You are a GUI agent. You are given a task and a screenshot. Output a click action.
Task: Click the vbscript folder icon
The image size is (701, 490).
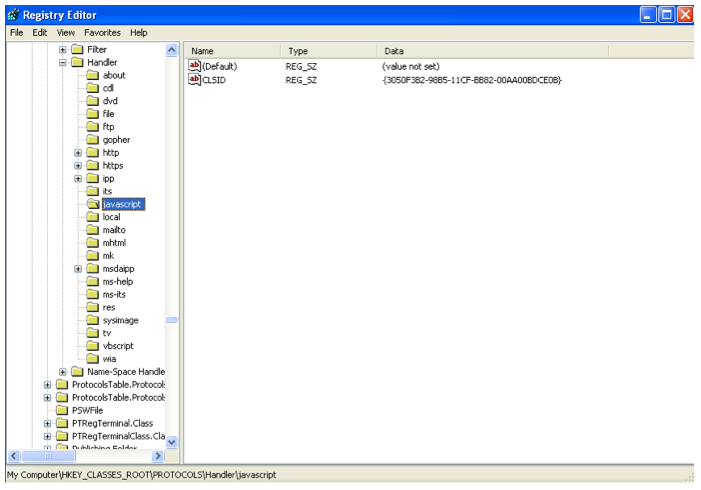pos(93,346)
